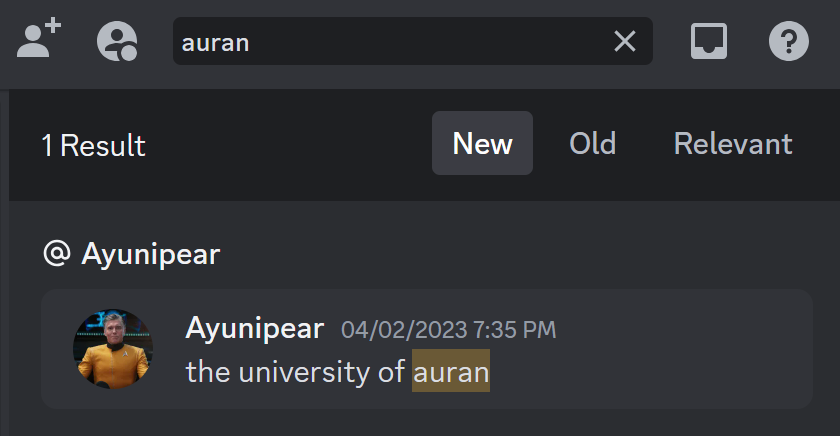Click the highlighted "auran" word in the message
This screenshot has height=436, width=840.
point(451,372)
